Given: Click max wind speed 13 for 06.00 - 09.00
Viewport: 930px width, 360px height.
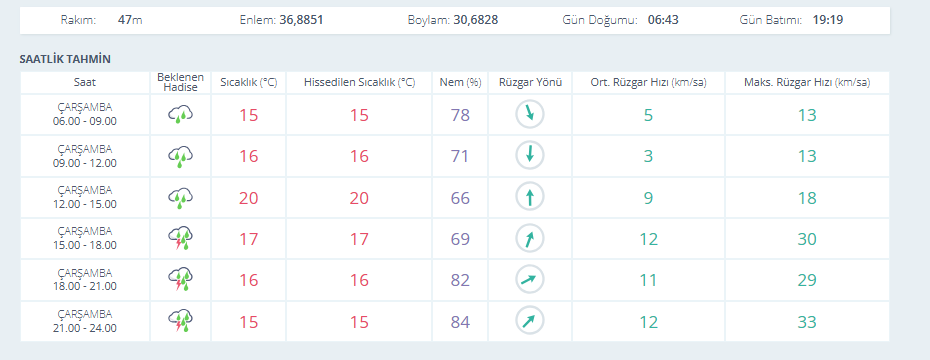Looking at the screenshot, I should 807,114.
